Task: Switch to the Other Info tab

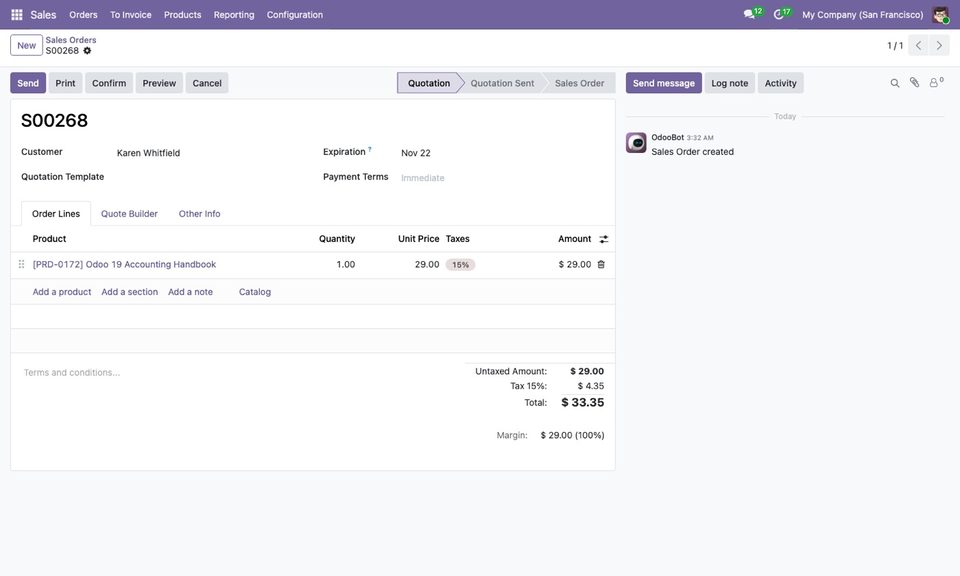Action: (200, 214)
